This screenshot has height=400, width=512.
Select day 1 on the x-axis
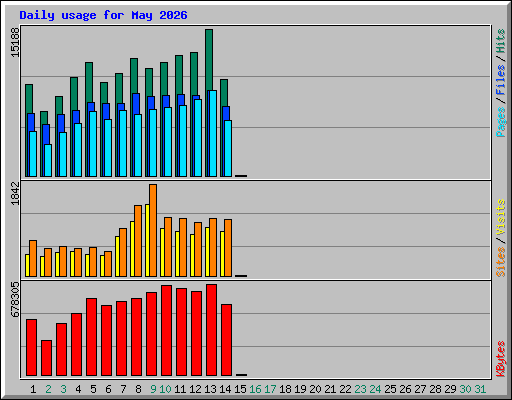[33, 389]
